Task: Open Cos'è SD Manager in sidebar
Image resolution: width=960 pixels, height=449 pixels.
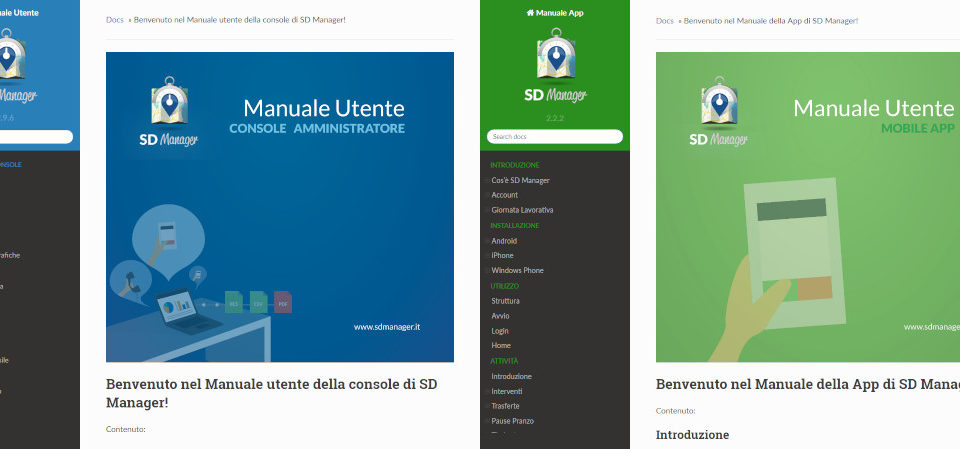Action: pyautogui.click(x=520, y=180)
